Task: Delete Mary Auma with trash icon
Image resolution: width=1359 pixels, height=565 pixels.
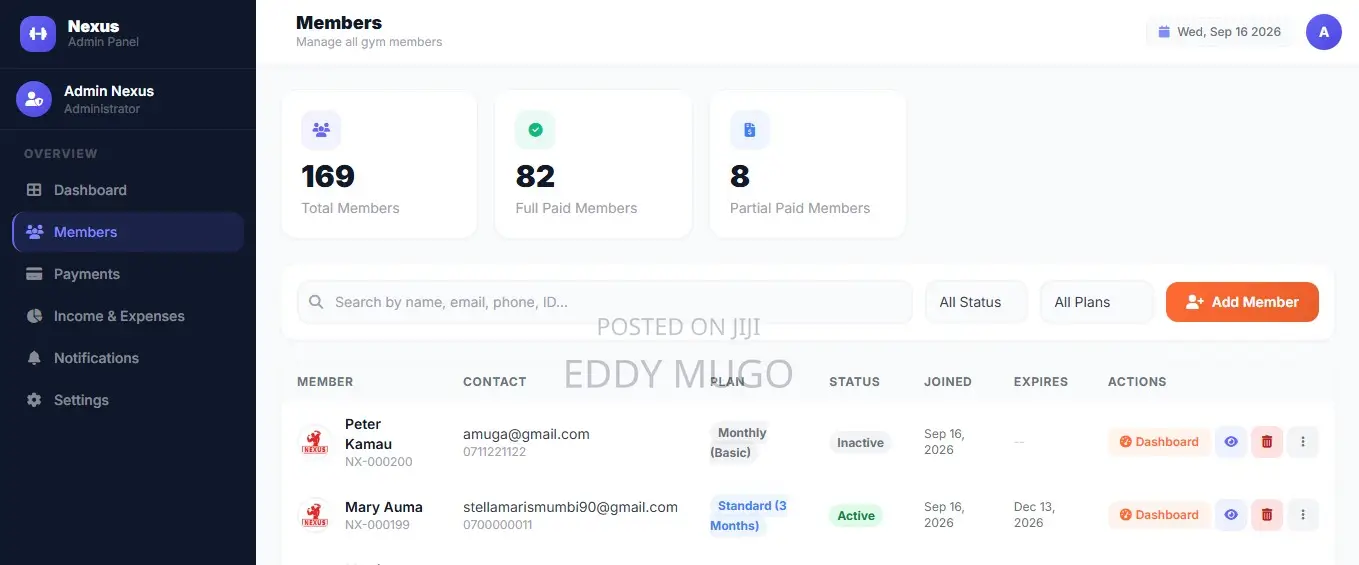Action: (1267, 515)
